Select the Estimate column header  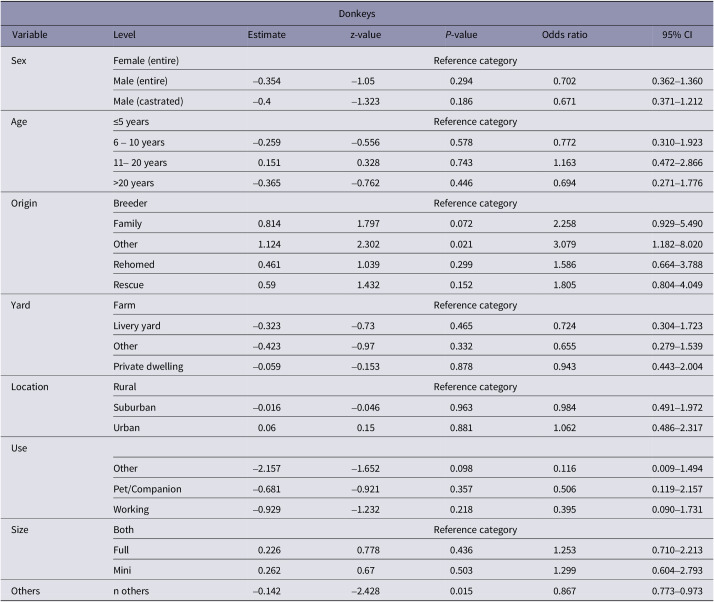point(266,35)
